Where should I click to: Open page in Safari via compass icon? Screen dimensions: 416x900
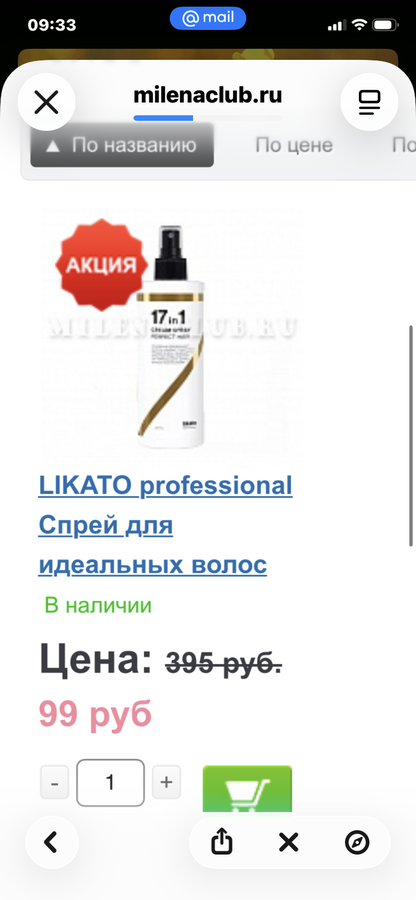coord(356,842)
